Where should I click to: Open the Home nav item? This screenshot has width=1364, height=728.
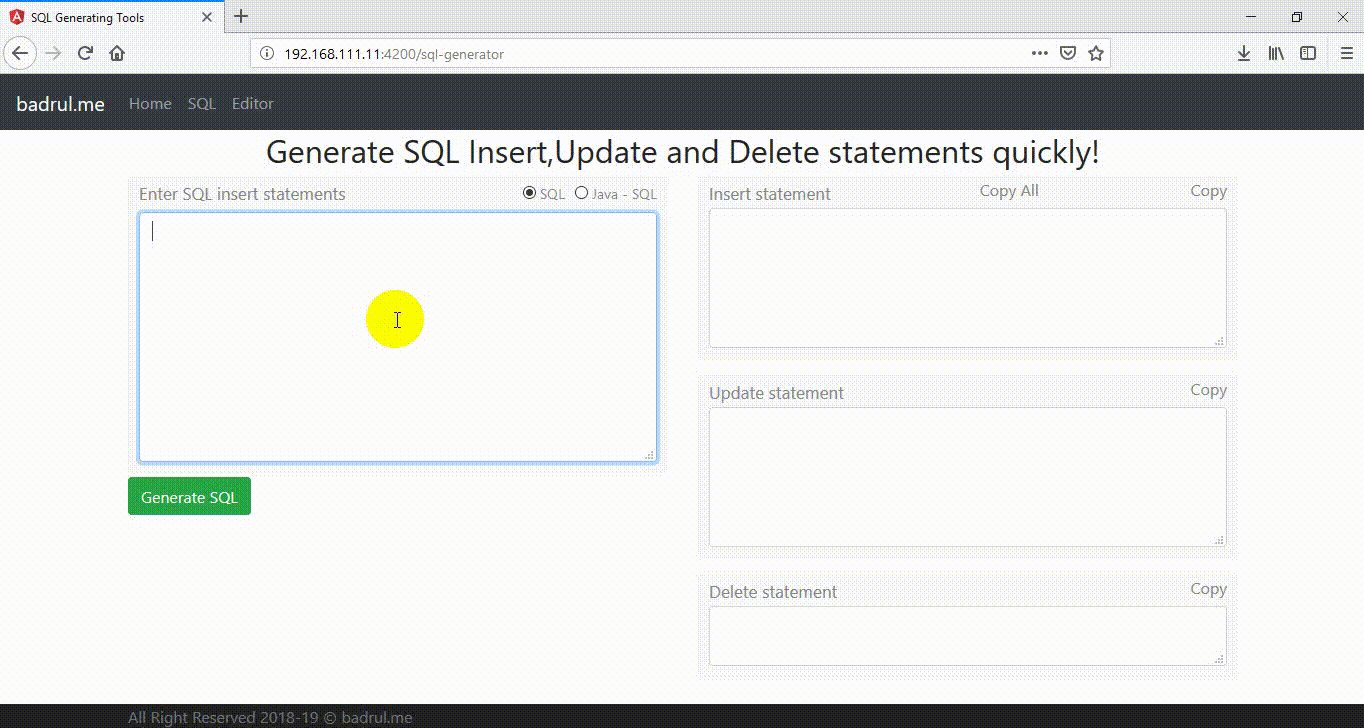[150, 104]
